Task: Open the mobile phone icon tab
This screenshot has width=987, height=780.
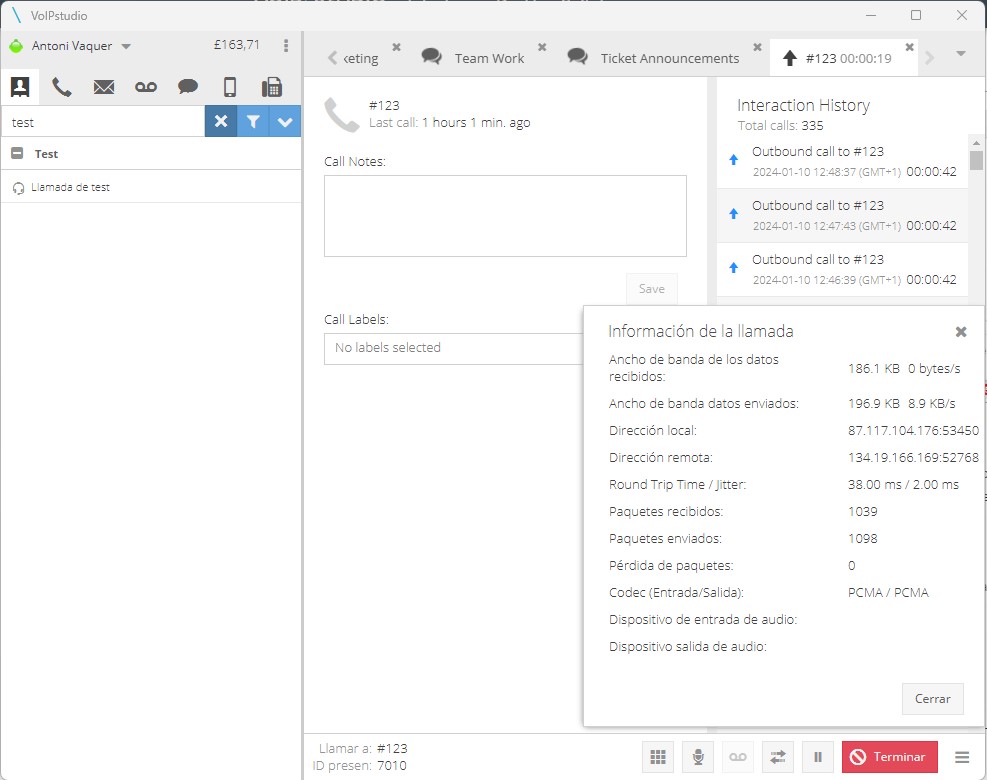Action: [x=230, y=87]
